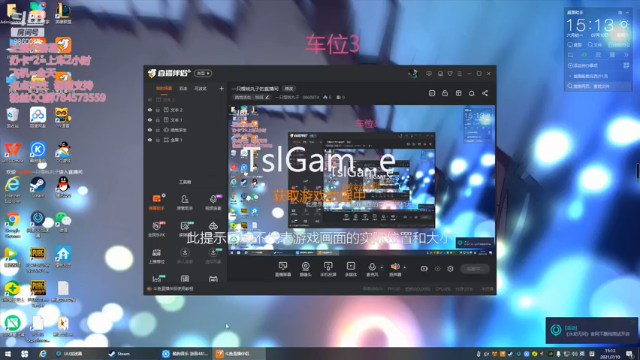The width and height of the screenshot is (640, 360).
Task: Click the record video icon
Action: click(x=424, y=269)
